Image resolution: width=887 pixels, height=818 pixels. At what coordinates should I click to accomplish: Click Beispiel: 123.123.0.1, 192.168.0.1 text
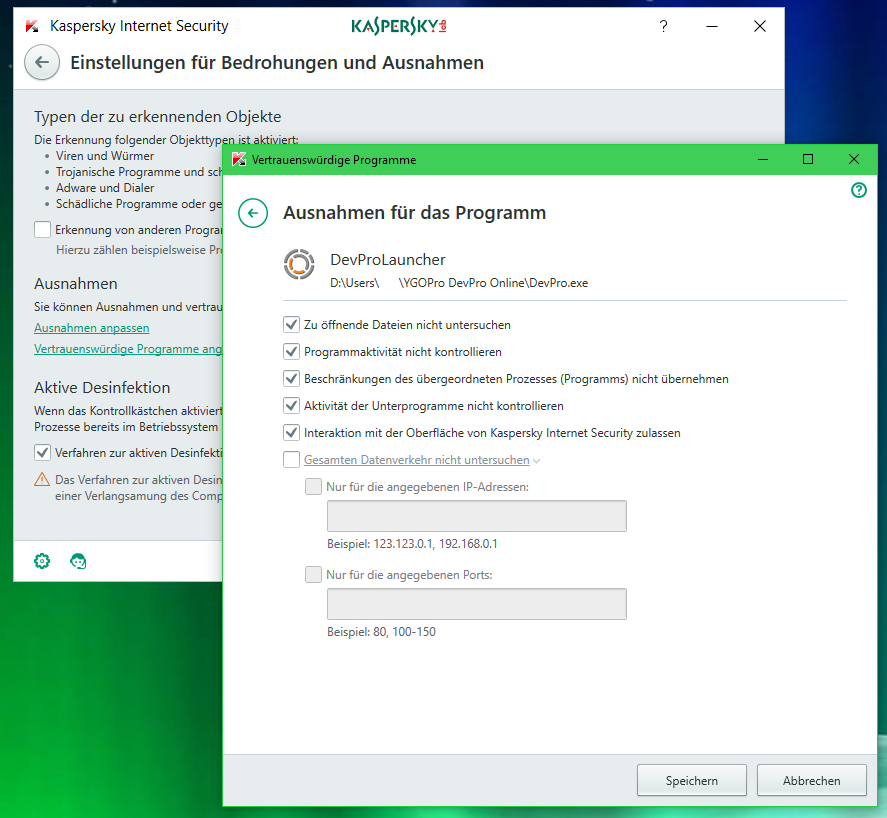(x=412, y=544)
